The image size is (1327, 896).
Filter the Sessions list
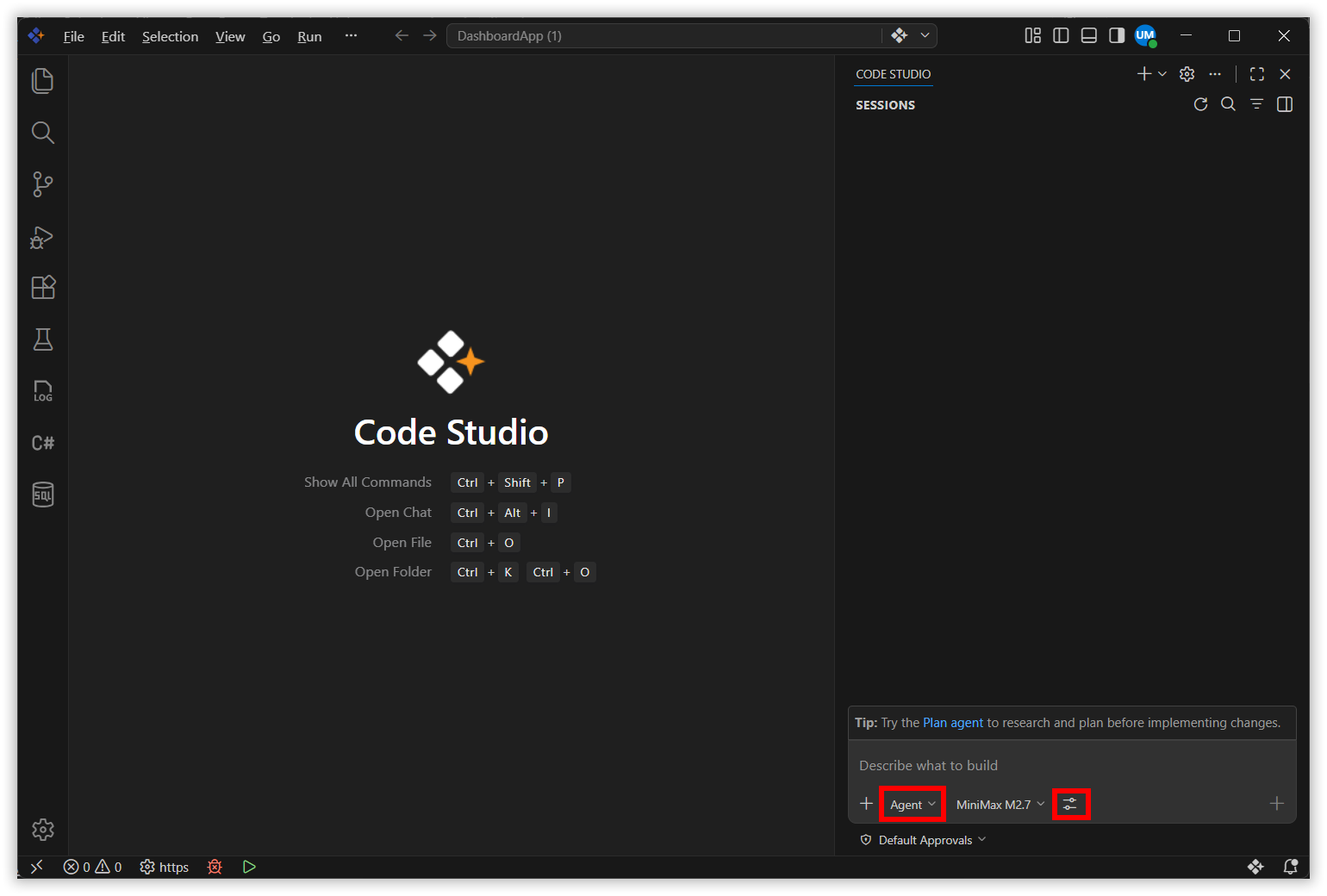[x=1256, y=104]
